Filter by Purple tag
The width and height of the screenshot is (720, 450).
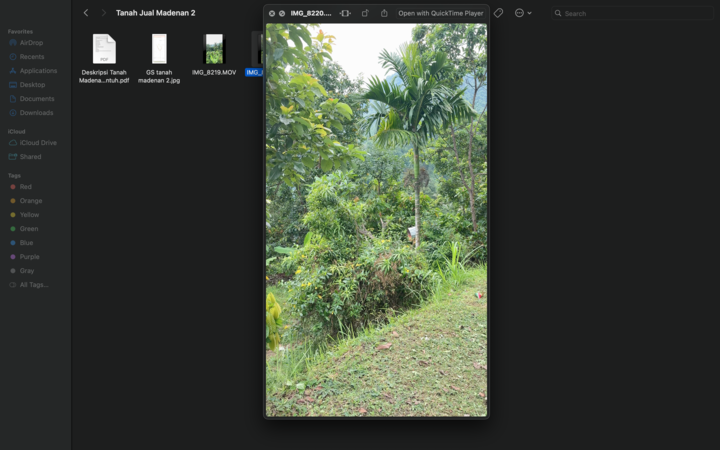[29, 257]
